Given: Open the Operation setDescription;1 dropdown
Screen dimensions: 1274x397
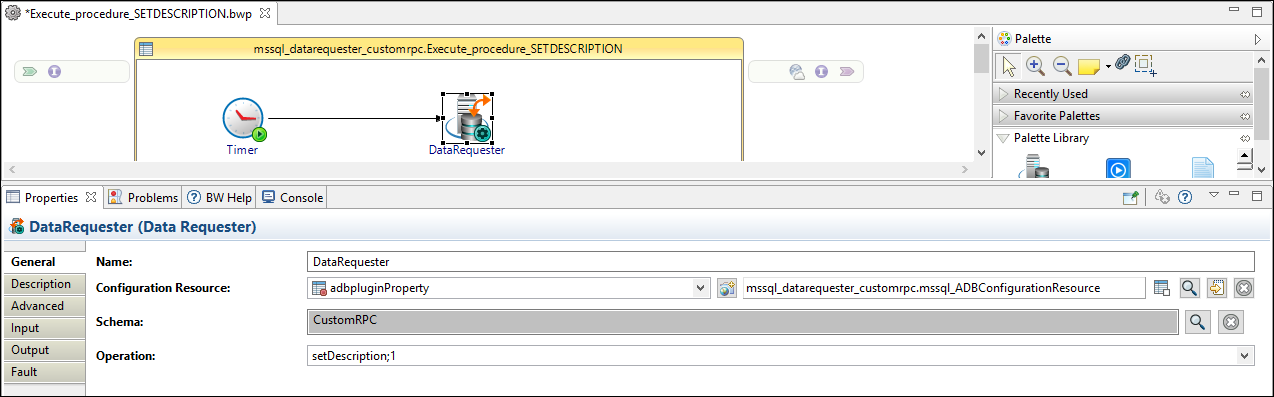Looking at the screenshot, I should point(1244,355).
